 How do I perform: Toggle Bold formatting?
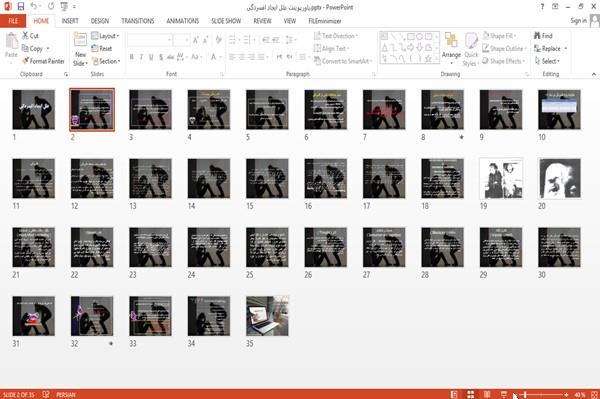pos(132,57)
